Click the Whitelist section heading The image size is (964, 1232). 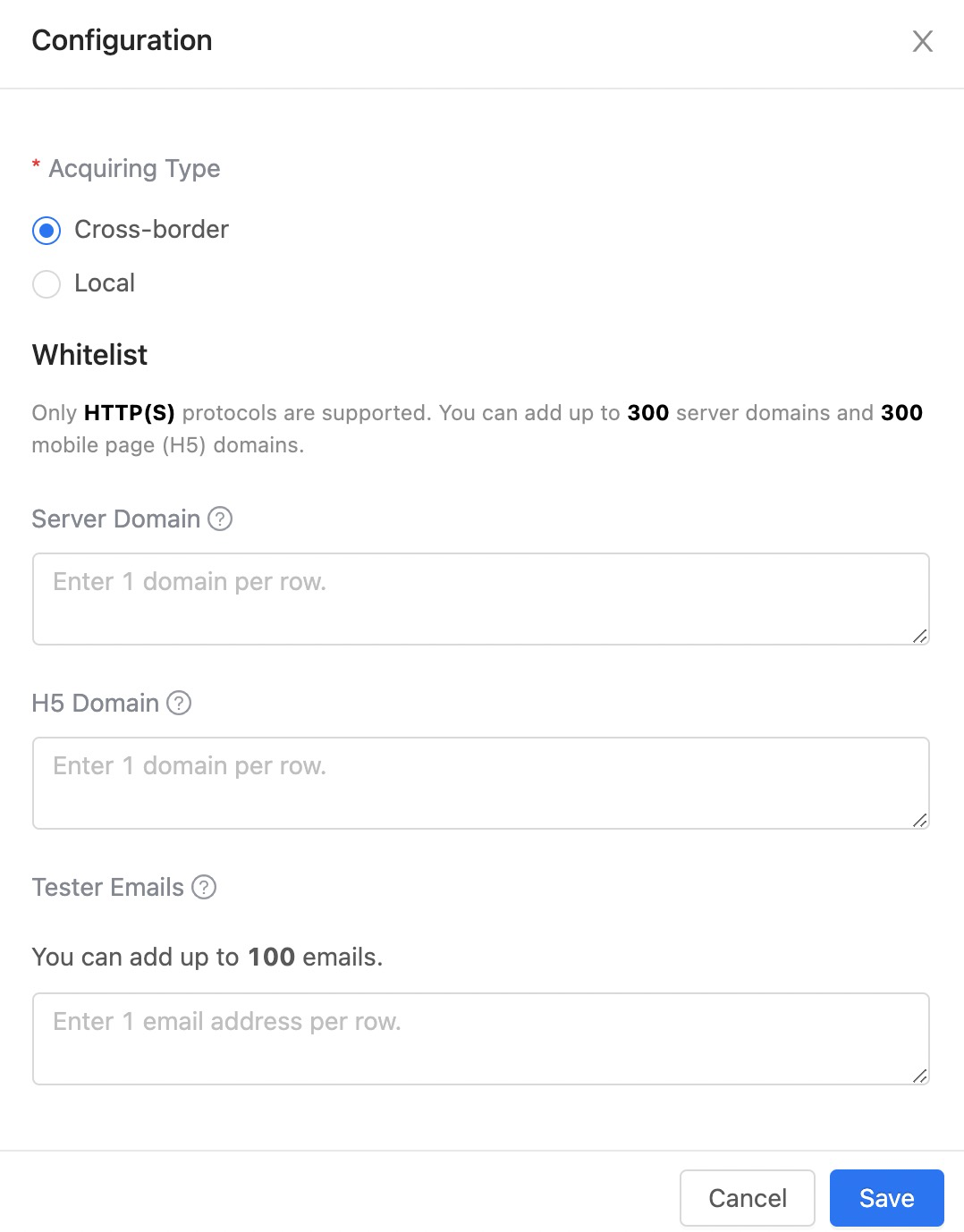point(89,355)
